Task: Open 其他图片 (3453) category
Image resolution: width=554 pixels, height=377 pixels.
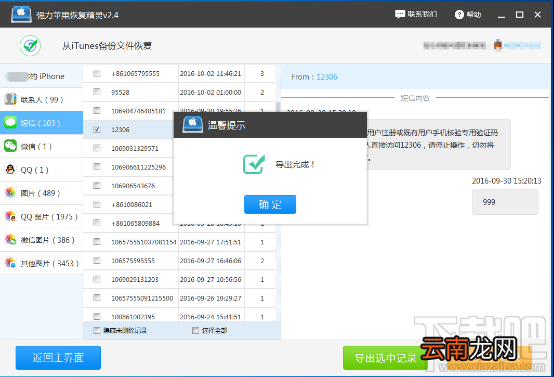Action: [41, 263]
